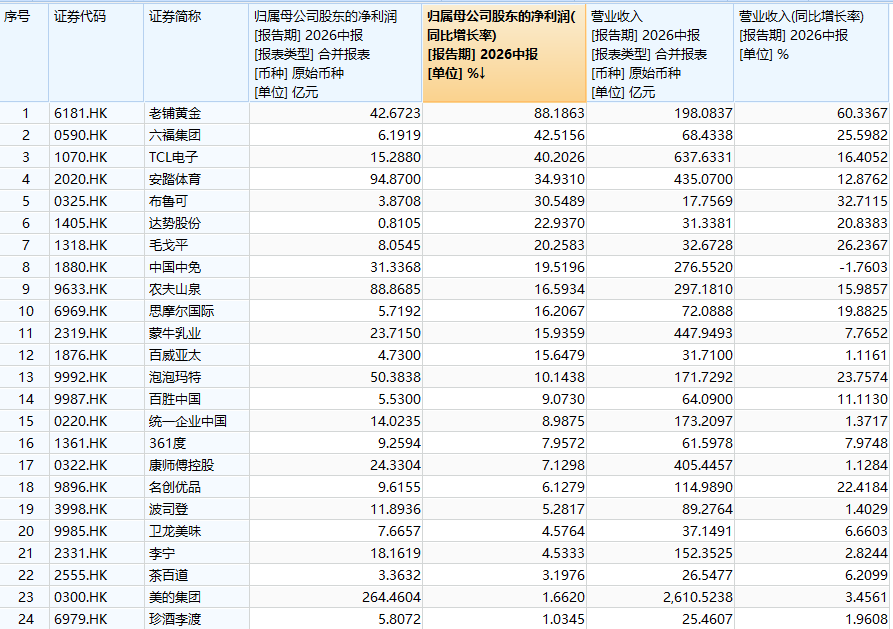Select revenue value 637.6331
This screenshot has width=893, height=629.
[703, 157]
